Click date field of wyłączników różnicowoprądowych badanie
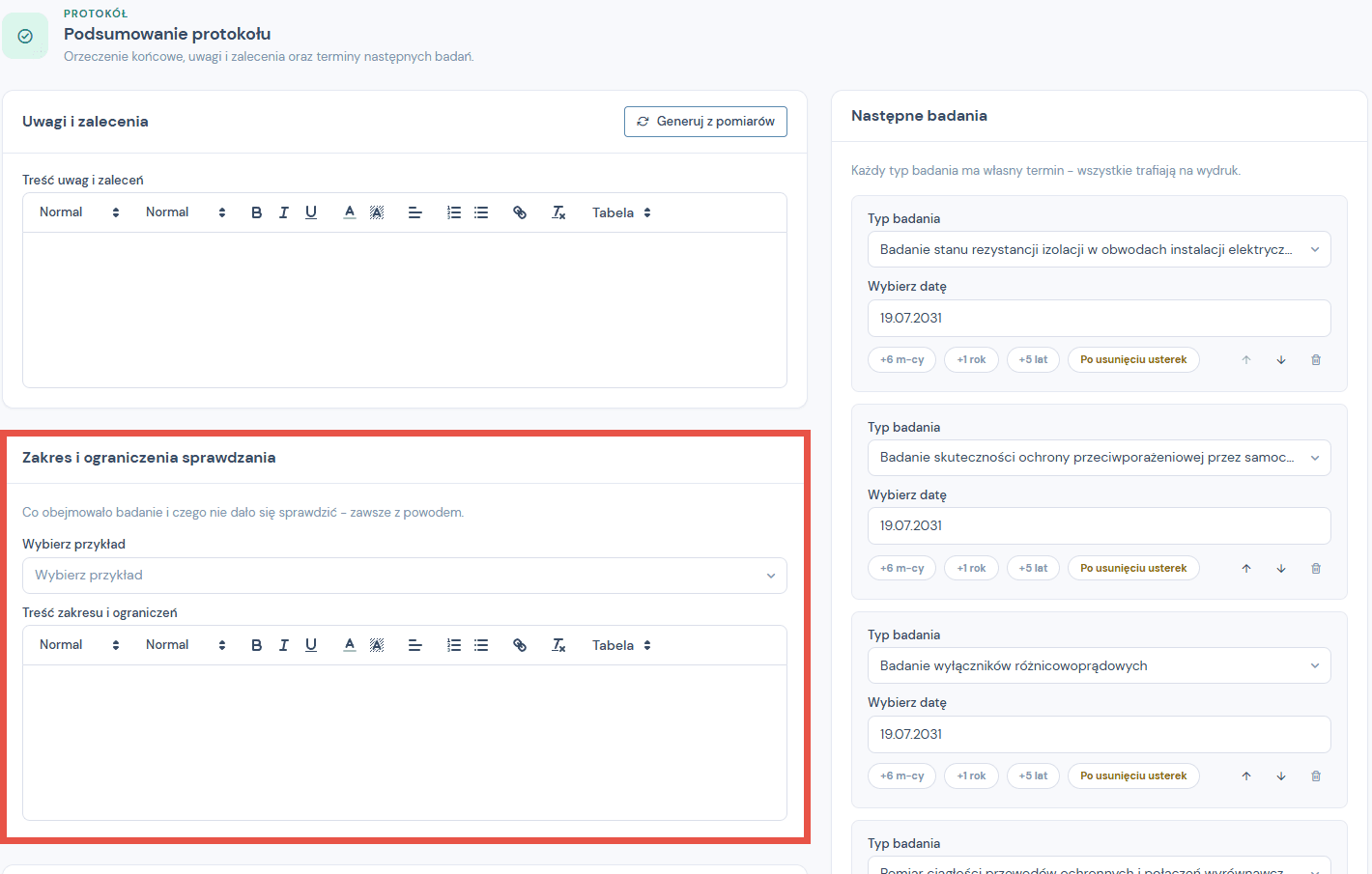This screenshot has width=1372, height=874. (x=1100, y=734)
